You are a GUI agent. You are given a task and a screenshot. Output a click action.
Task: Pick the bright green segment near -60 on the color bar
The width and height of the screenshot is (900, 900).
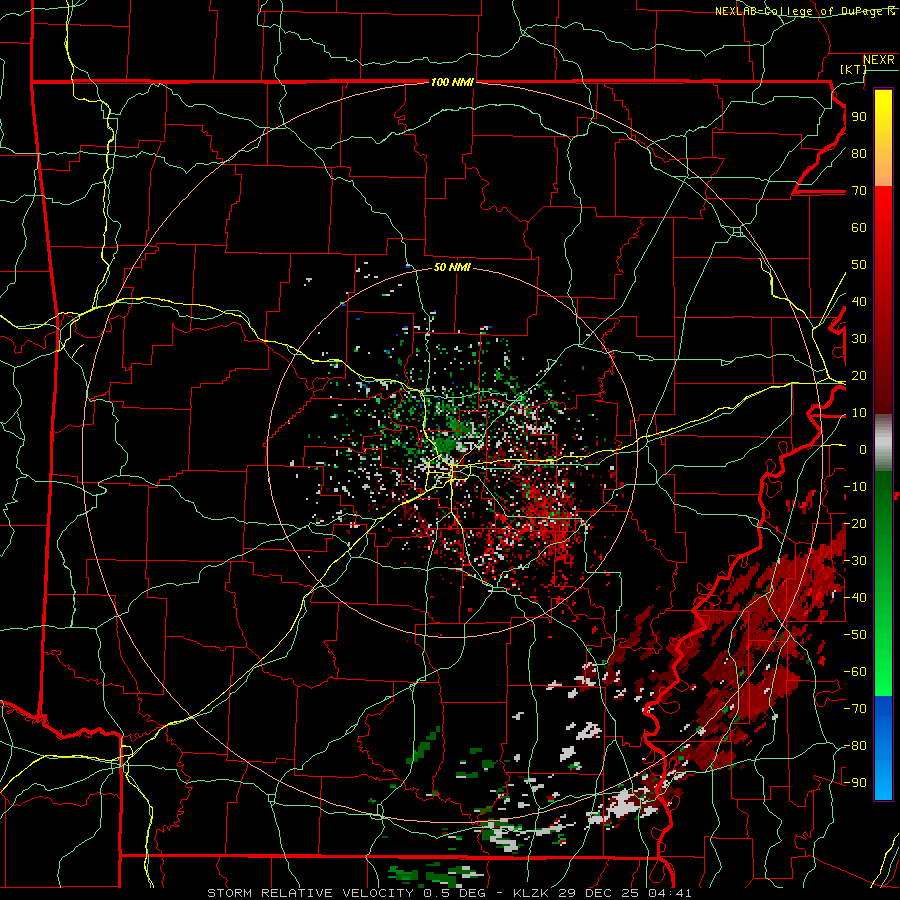[x=883, y=672]
